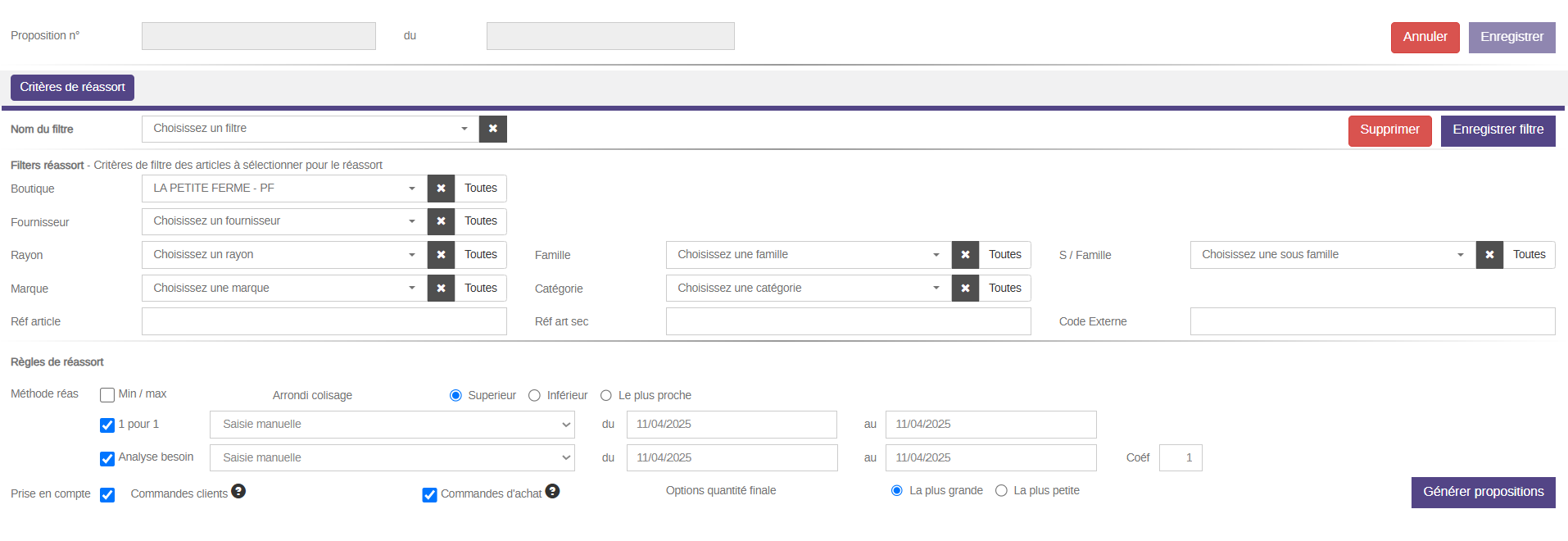Image resolution: width=1568 pixels, height=541 pixels.
Task: Open Commandes clients help question icon
Action: click(x=238, y=491)
